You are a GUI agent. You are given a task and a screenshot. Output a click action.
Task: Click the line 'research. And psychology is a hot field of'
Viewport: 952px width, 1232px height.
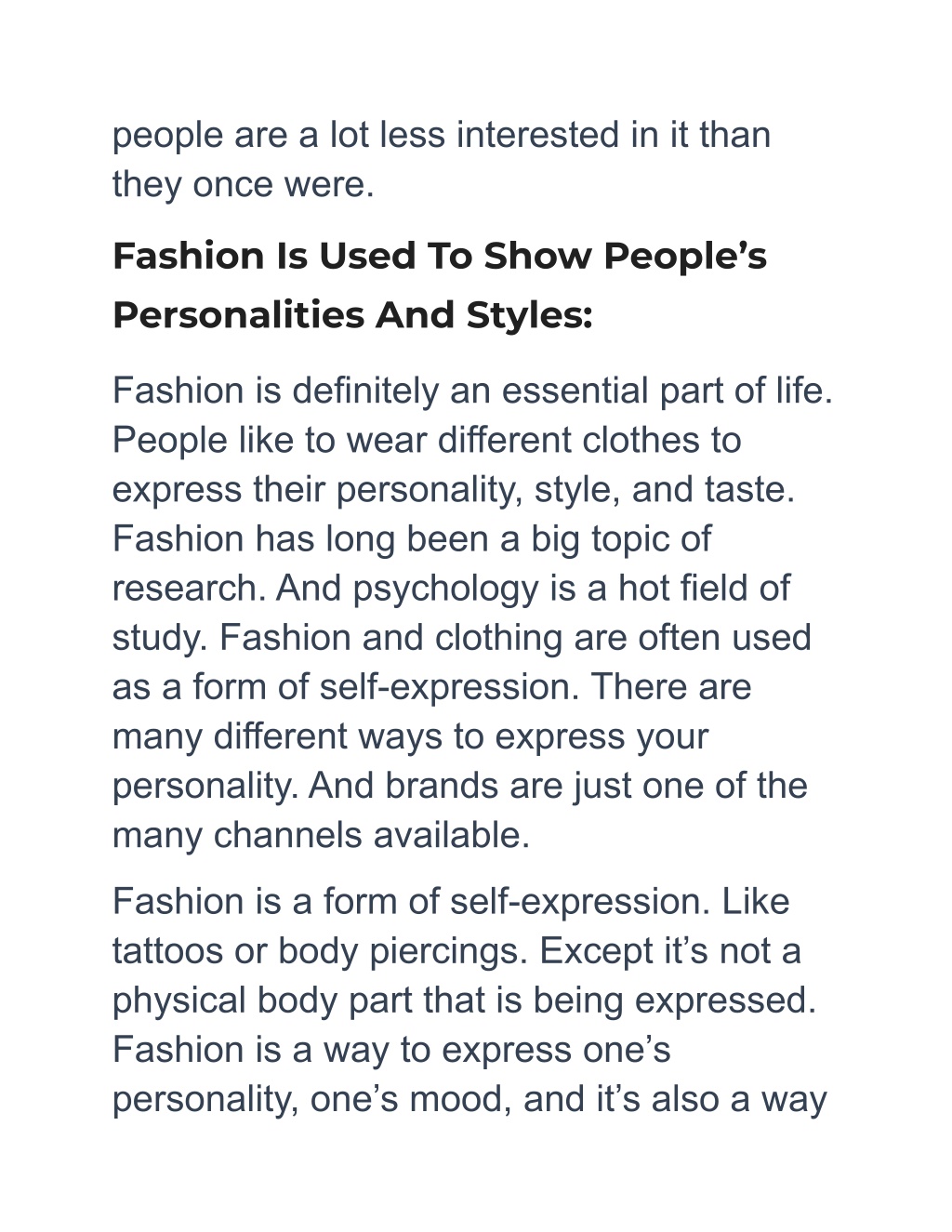tap(451, 588)
